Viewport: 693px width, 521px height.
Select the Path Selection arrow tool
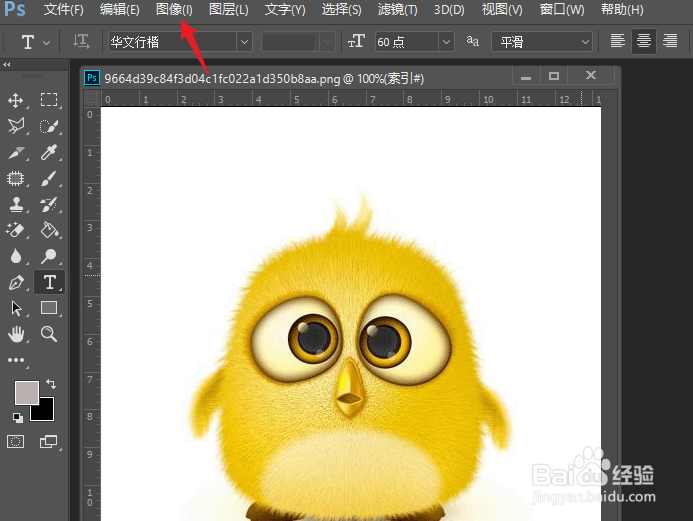pos(16,308)
